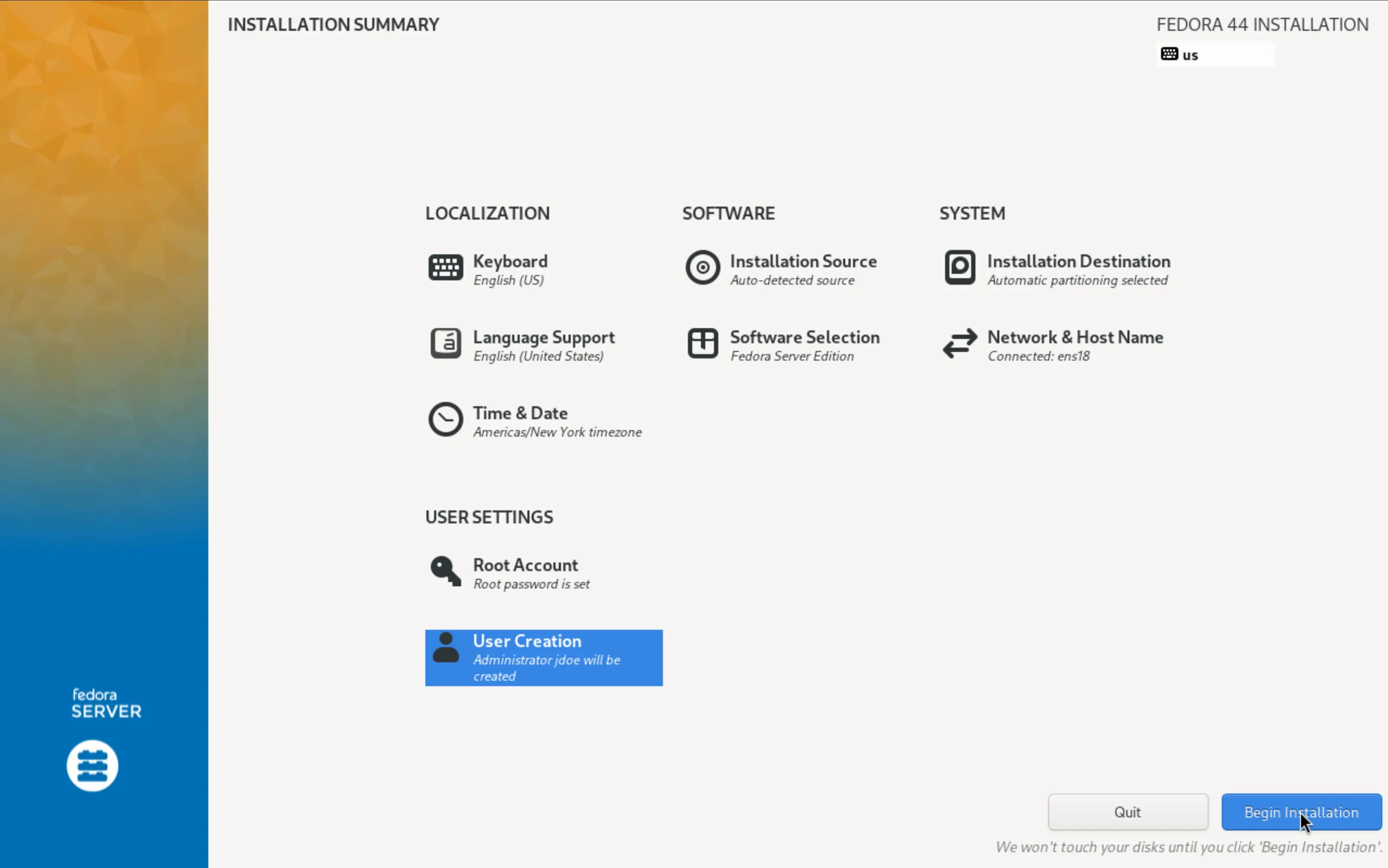
Task: Select the 'SOFTWARE' section heading
Action: 728,214
